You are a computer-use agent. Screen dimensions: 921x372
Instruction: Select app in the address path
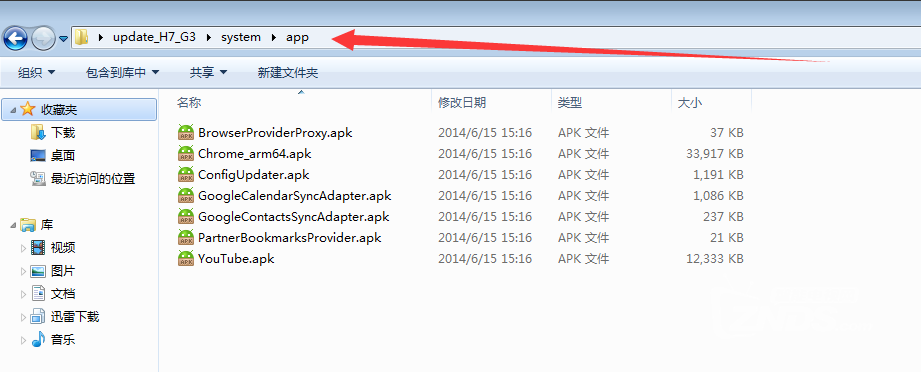[297, 37]
